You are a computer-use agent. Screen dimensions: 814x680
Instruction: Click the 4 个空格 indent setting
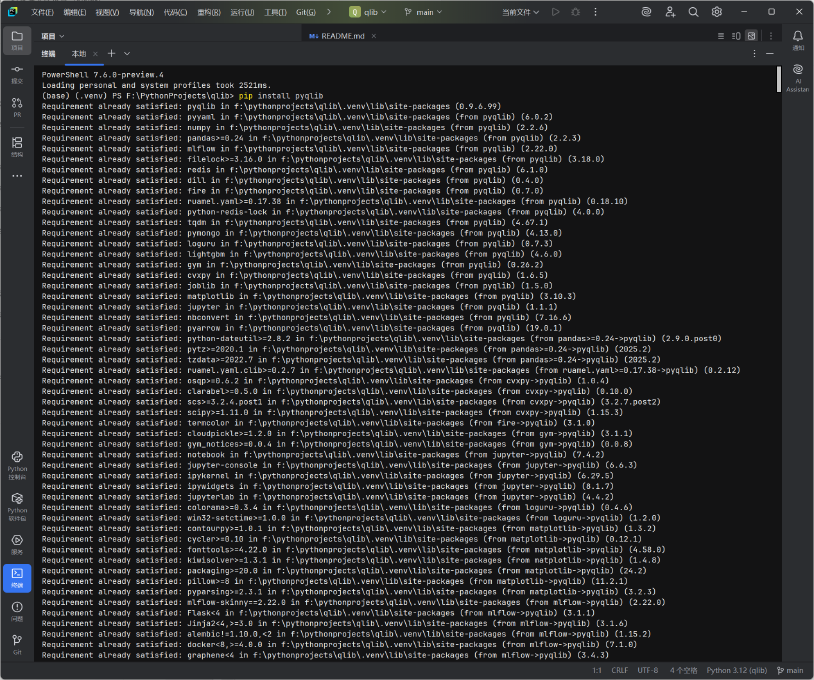(683, 671)
